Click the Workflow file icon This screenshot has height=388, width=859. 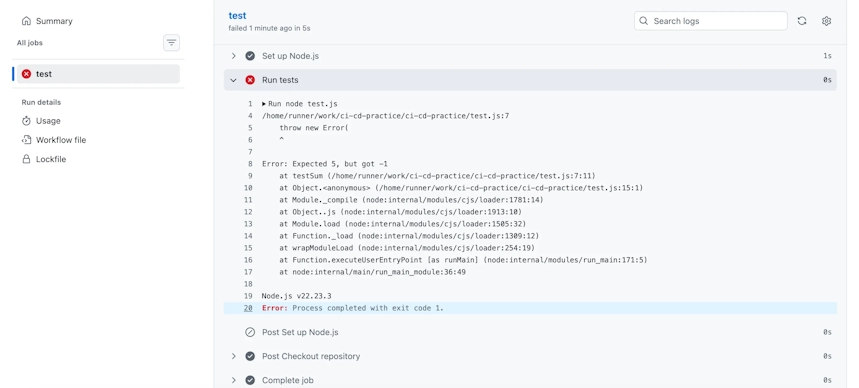[x=26, y=140]
